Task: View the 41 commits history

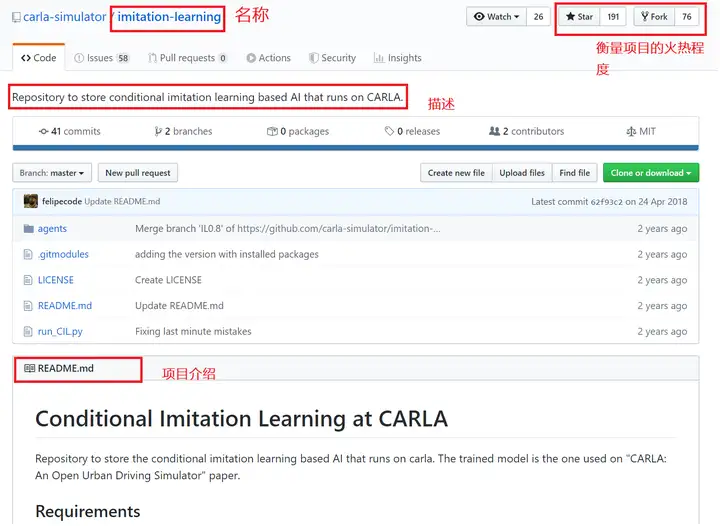Action: pyautogui.click(x=70, y=131)
